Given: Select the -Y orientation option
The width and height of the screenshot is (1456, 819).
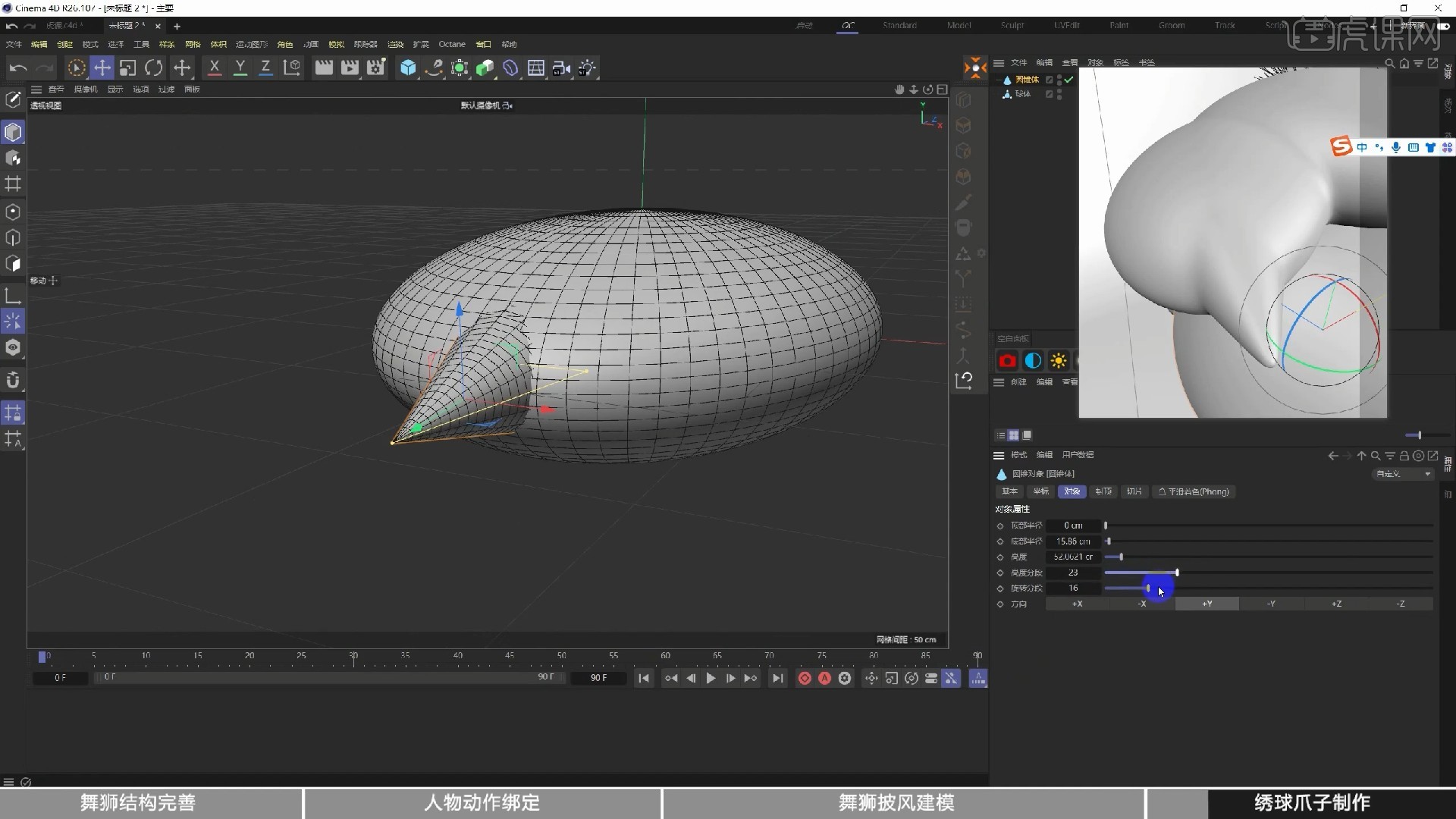Looking at the screenshot, I should (1272, 604).
